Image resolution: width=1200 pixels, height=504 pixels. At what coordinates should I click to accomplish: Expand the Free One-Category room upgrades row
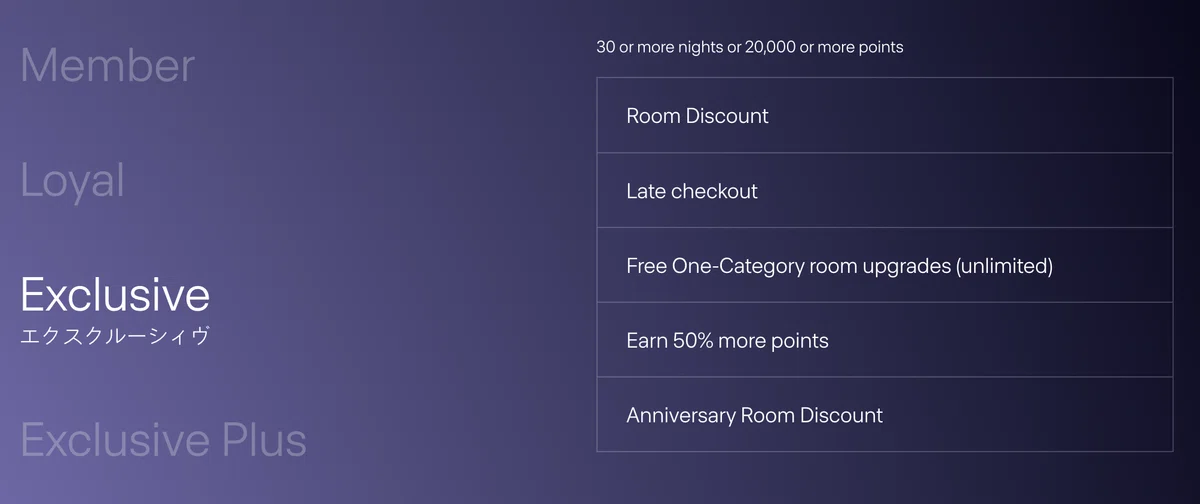(884, 265)
